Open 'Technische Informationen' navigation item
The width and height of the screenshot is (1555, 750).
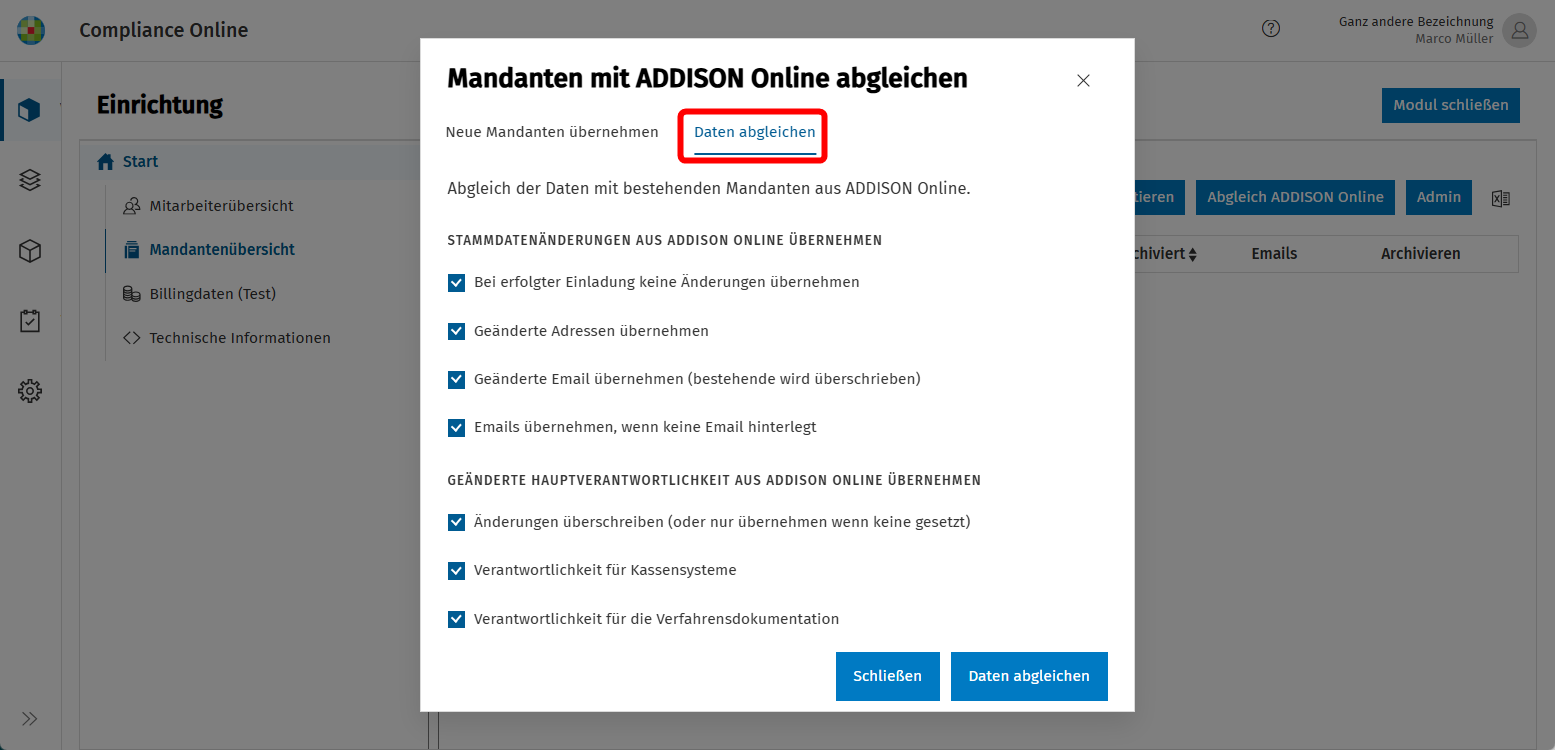240,338
